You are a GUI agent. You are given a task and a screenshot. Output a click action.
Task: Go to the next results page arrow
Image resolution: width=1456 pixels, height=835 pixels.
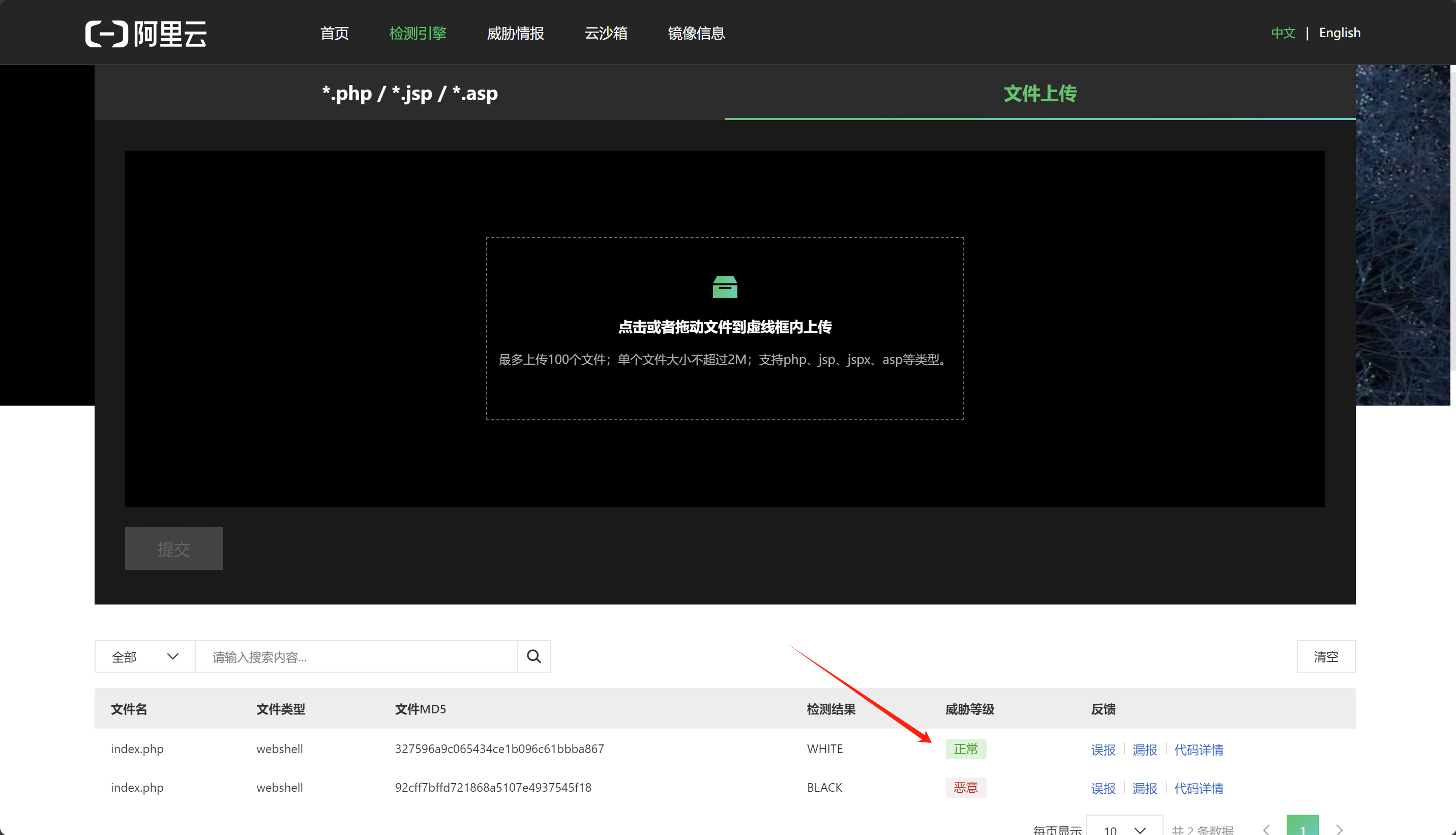pos(1339,829)
